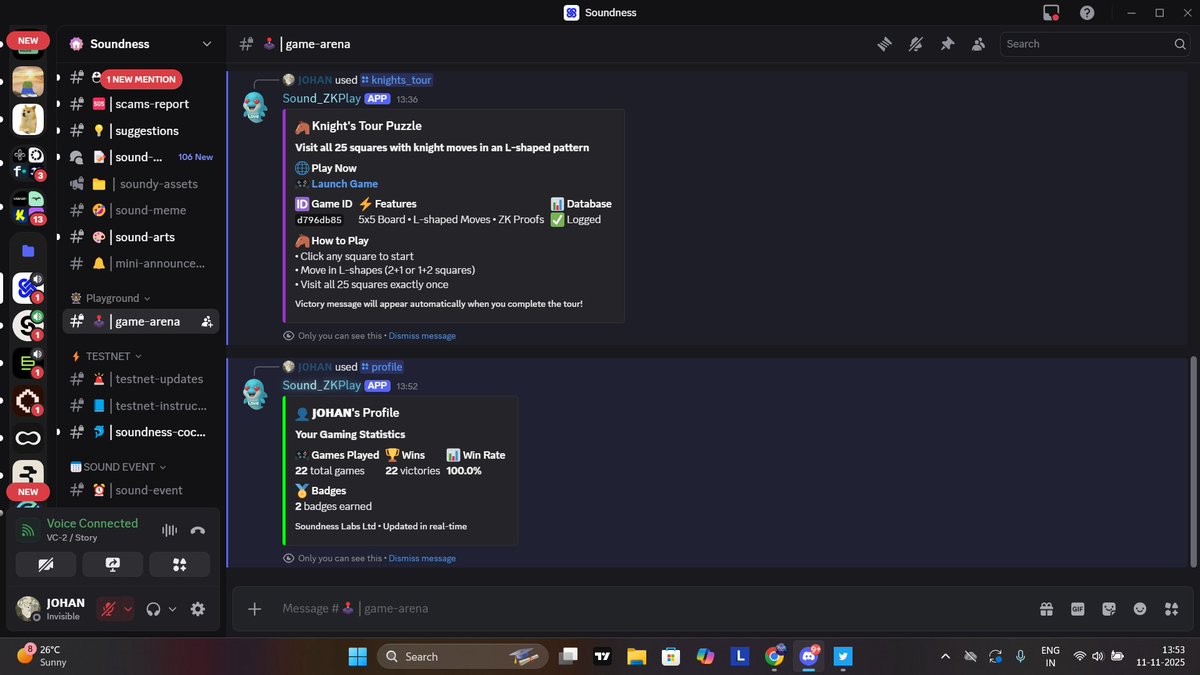Image resolution: width=1200 pixels, height=675 pixels.
Task: Open pinned messages
Action: coord(947,44)
